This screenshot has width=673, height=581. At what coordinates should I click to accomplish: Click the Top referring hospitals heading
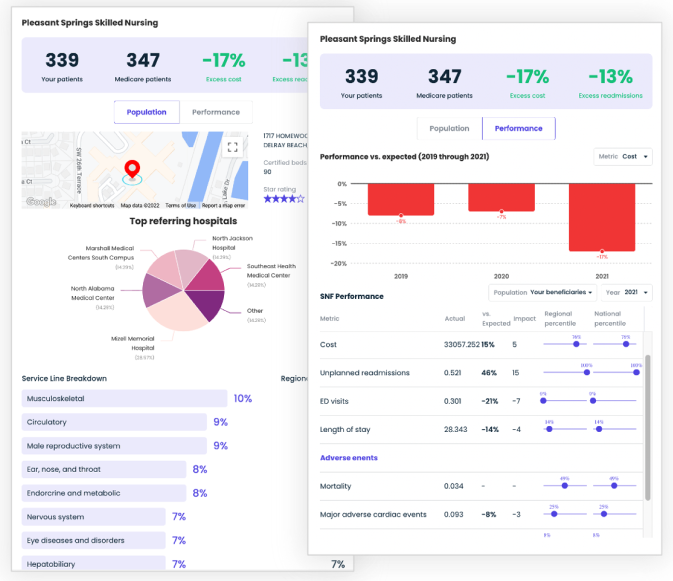[x=183, y=221]
